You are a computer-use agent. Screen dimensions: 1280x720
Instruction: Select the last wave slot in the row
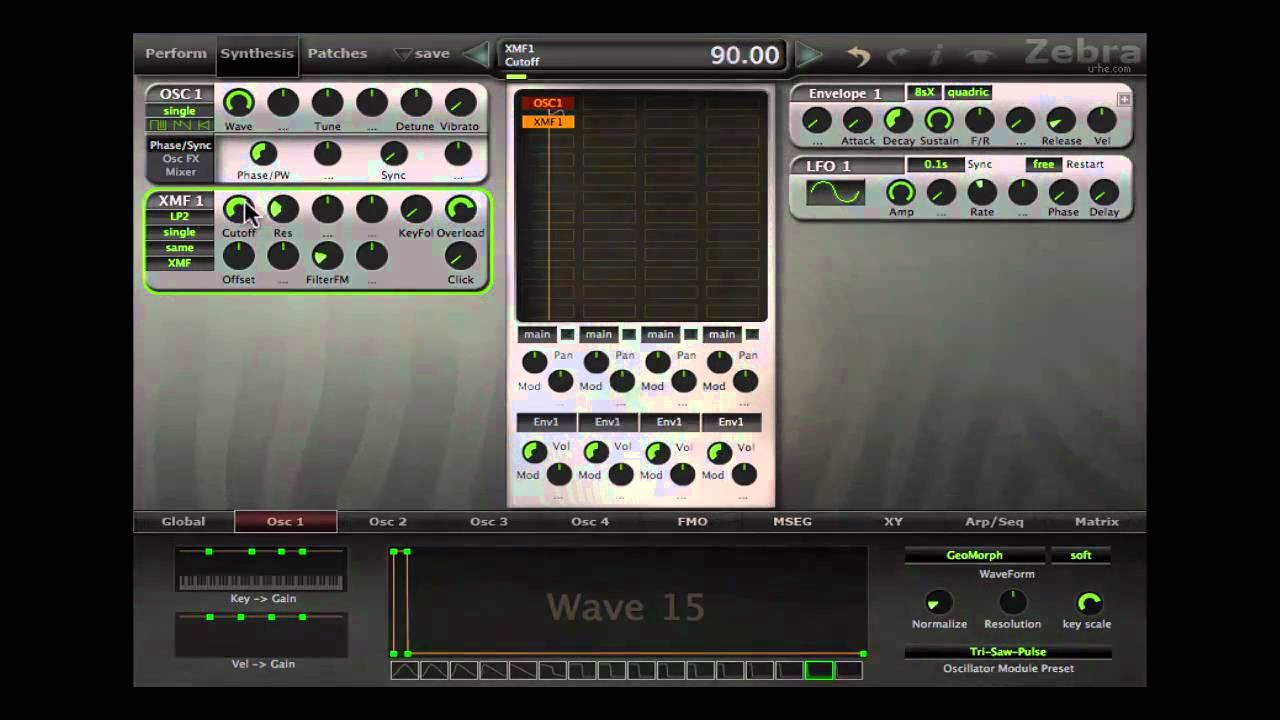tap(849, 670)
